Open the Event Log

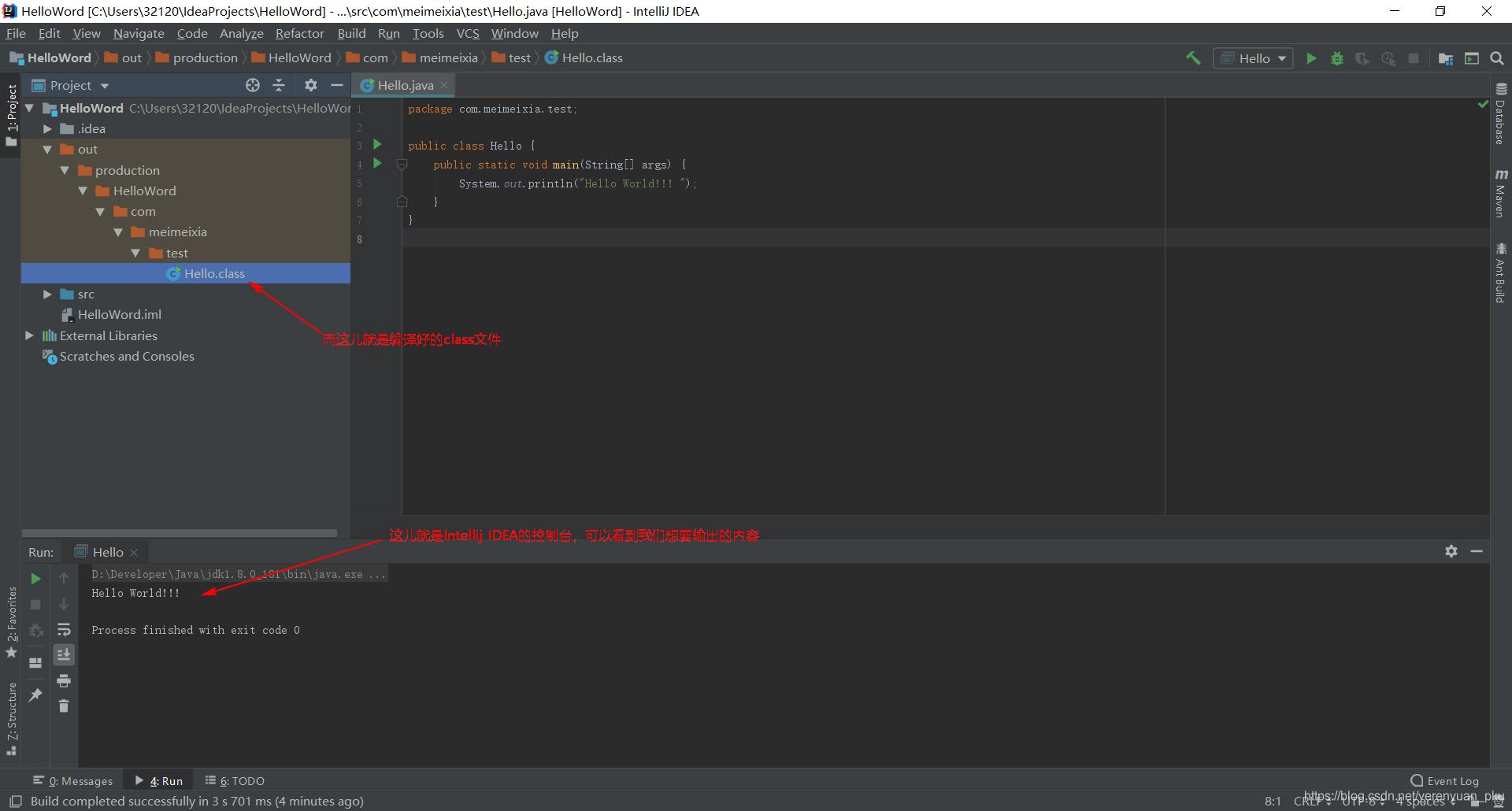[1445, 781]
